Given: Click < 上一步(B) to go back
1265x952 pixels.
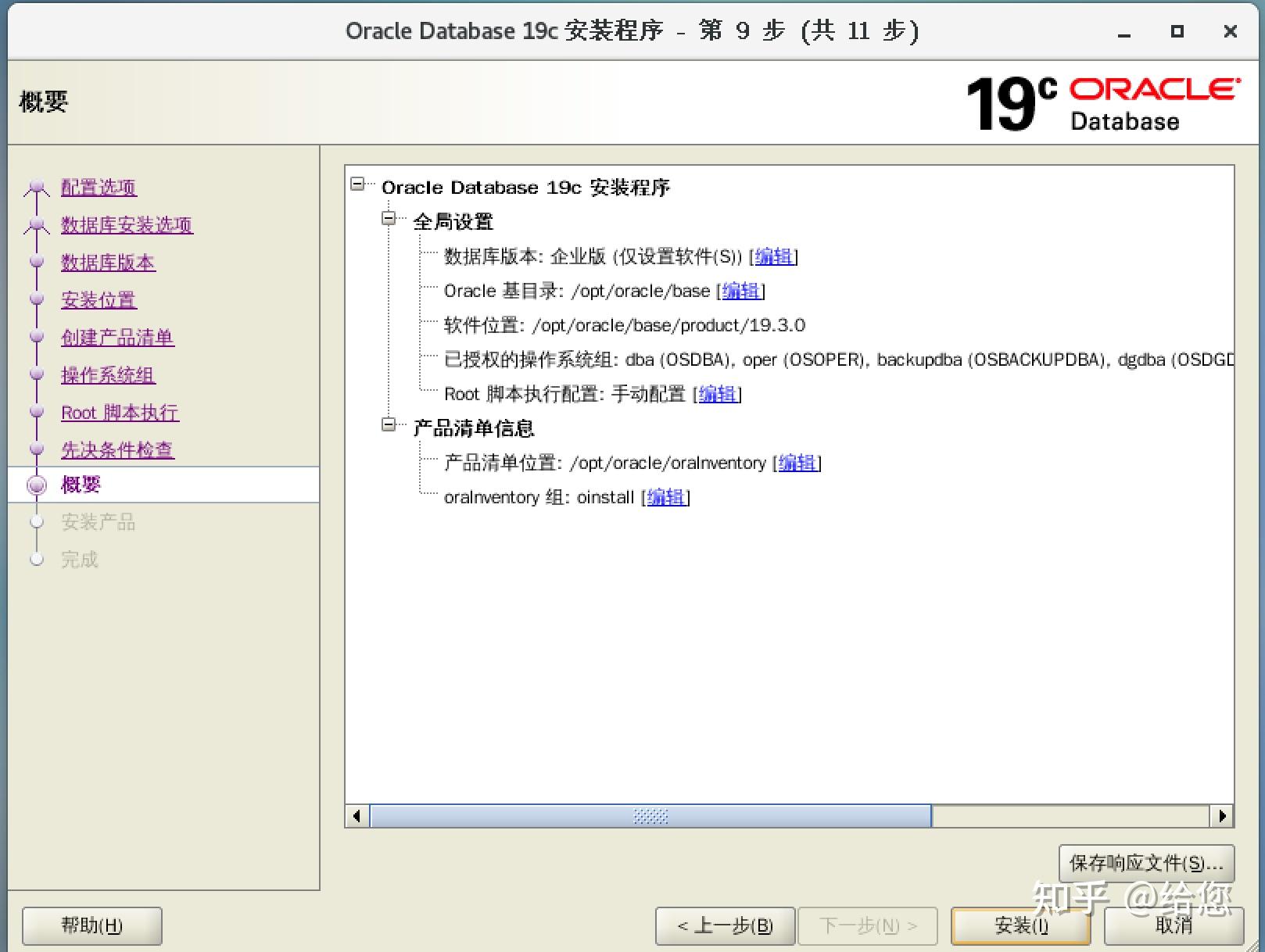Looking at the screenshot, I should pyautogui.click(x=724, y=925).
